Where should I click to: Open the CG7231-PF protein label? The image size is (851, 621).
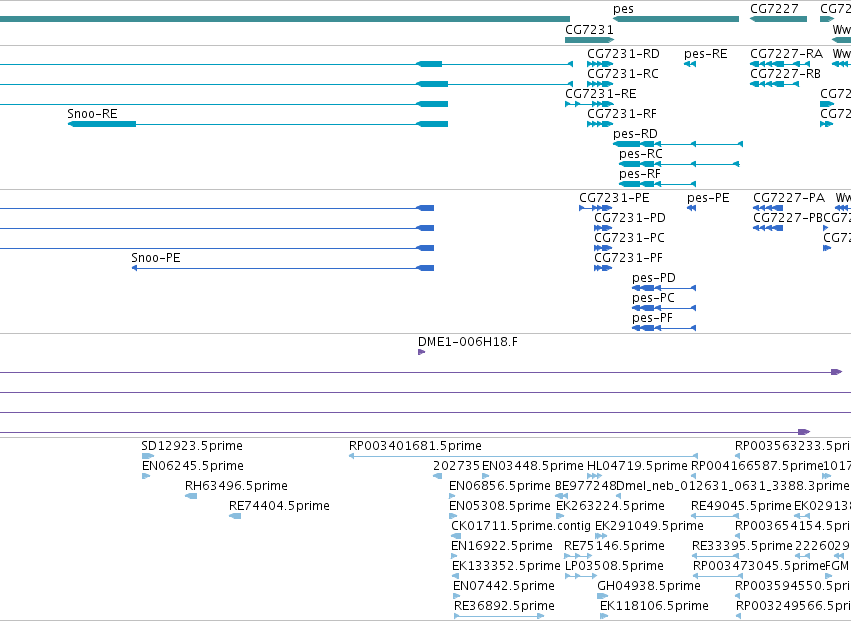pos(628,258)
